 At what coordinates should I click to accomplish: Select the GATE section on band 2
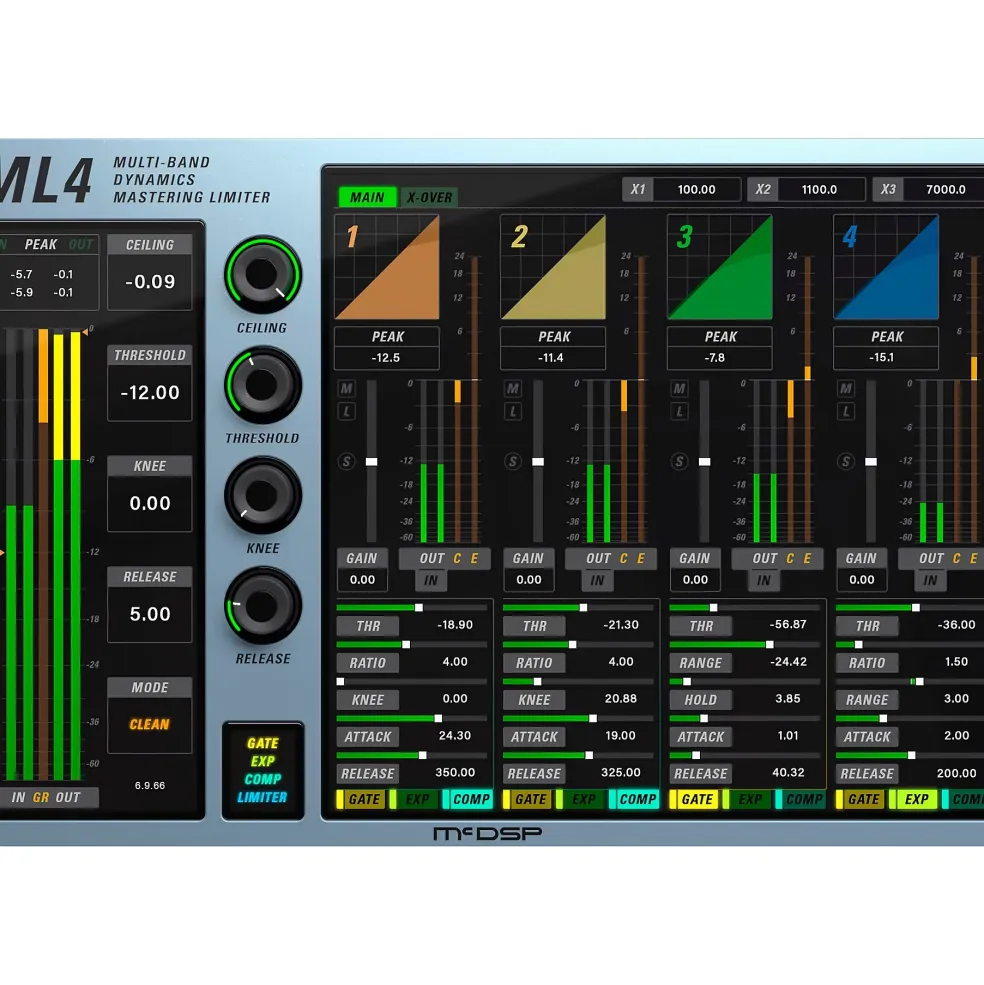click(x=528, y=800)
